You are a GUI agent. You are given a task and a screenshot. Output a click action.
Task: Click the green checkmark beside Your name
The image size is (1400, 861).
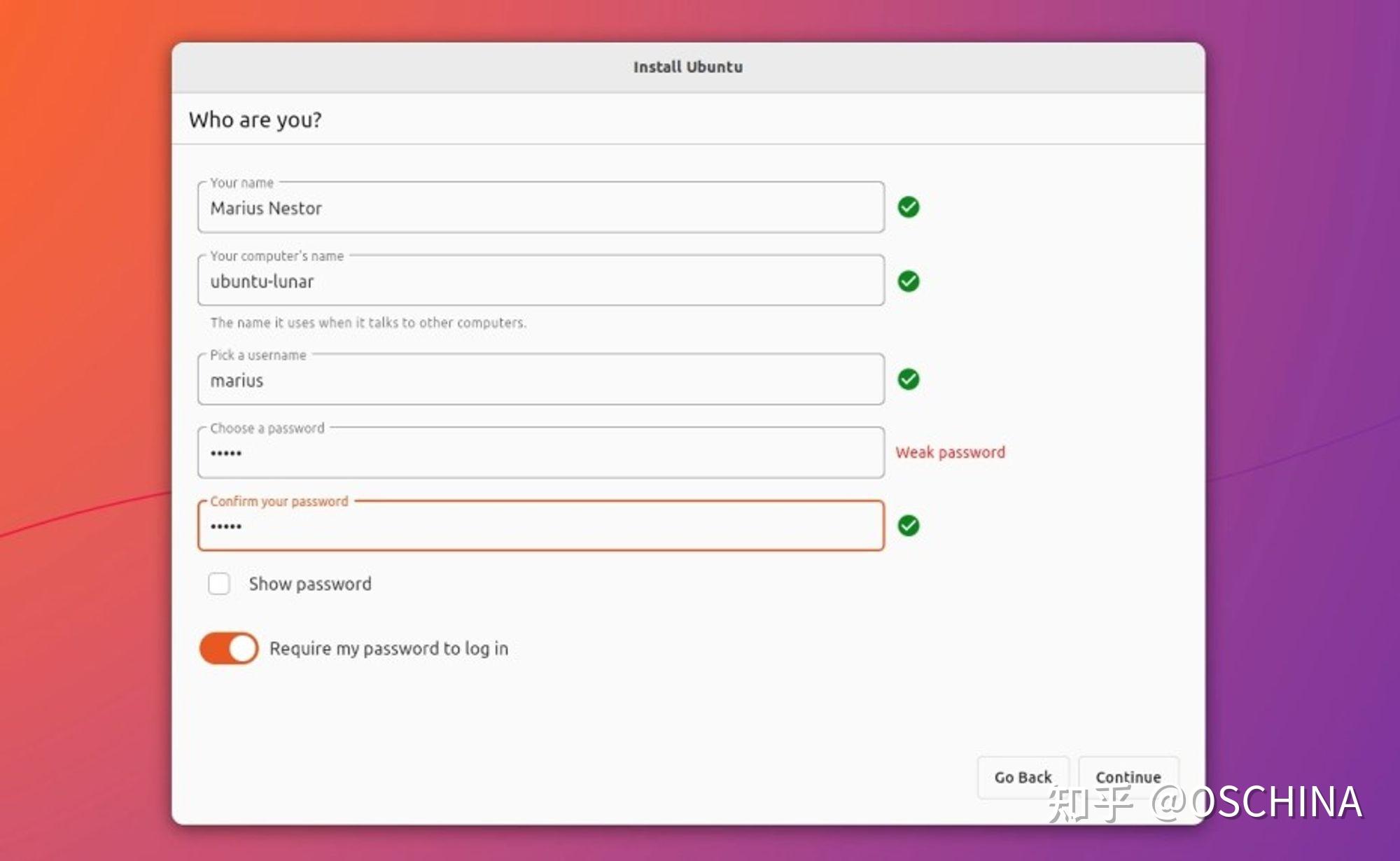coord(909,207)
